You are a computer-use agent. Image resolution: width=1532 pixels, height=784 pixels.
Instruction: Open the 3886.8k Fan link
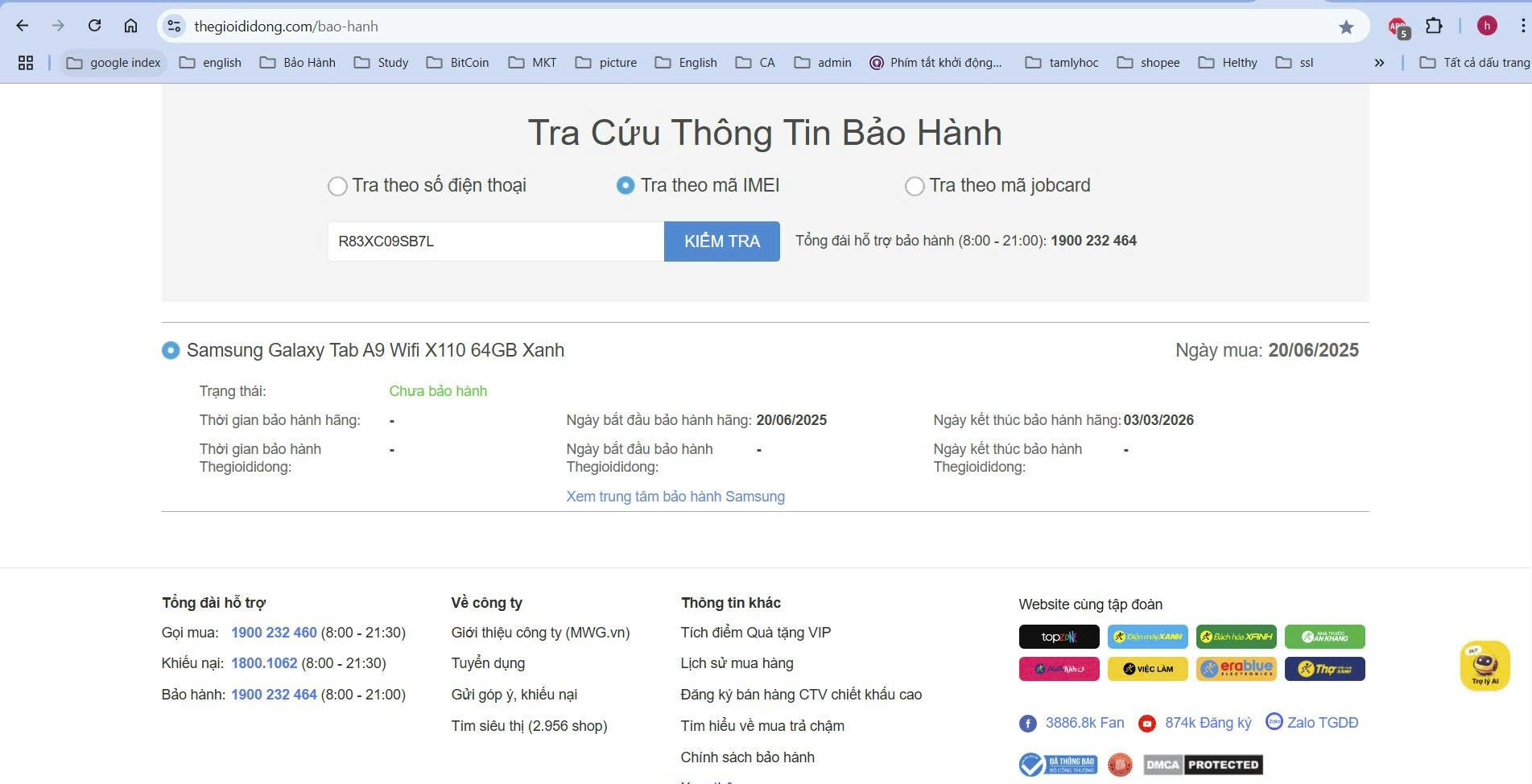click(1084, 723)
